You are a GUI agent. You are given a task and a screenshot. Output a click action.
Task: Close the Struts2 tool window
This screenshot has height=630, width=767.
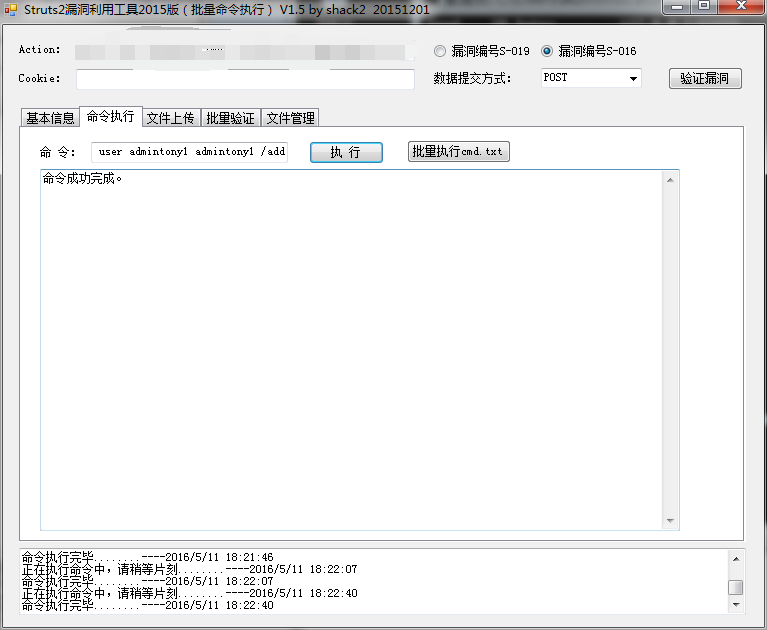742,6
